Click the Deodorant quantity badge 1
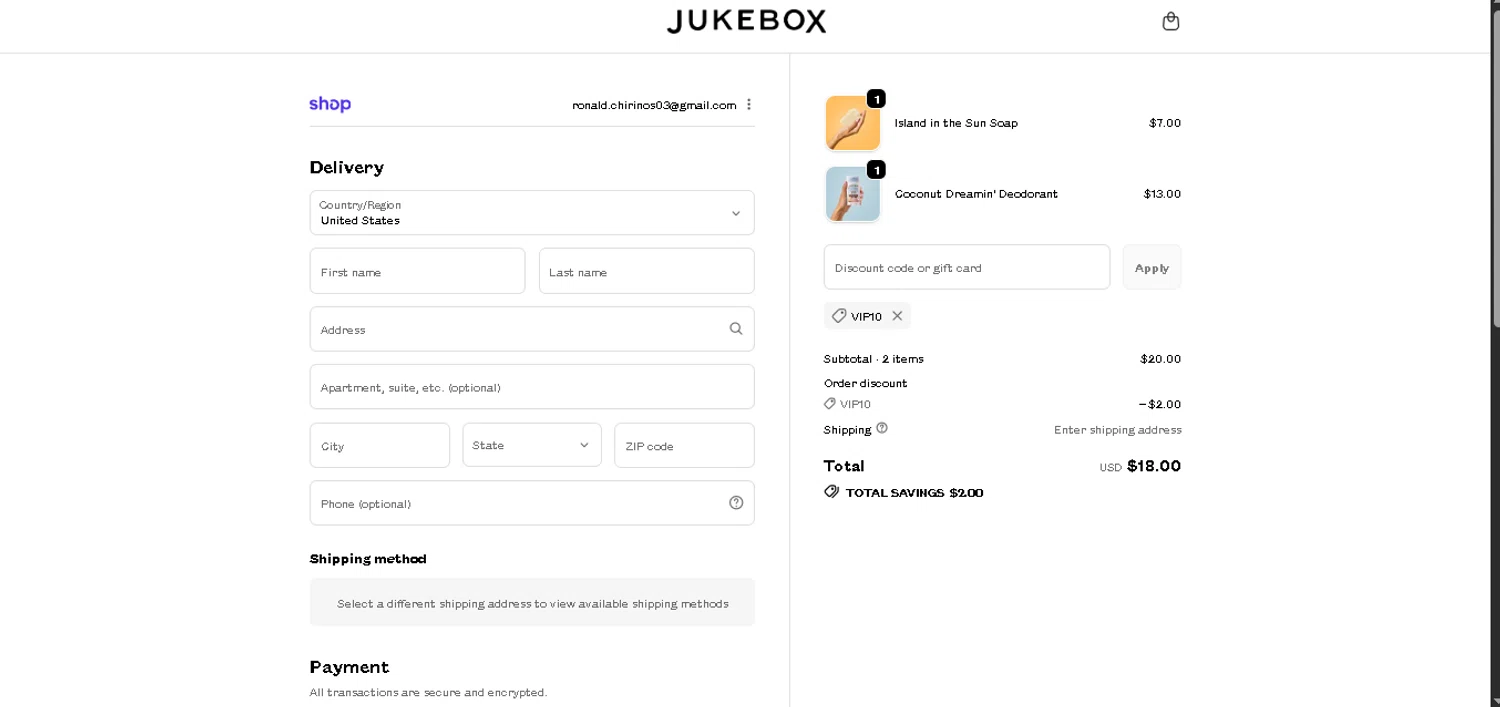 click(x=876, y=170)
